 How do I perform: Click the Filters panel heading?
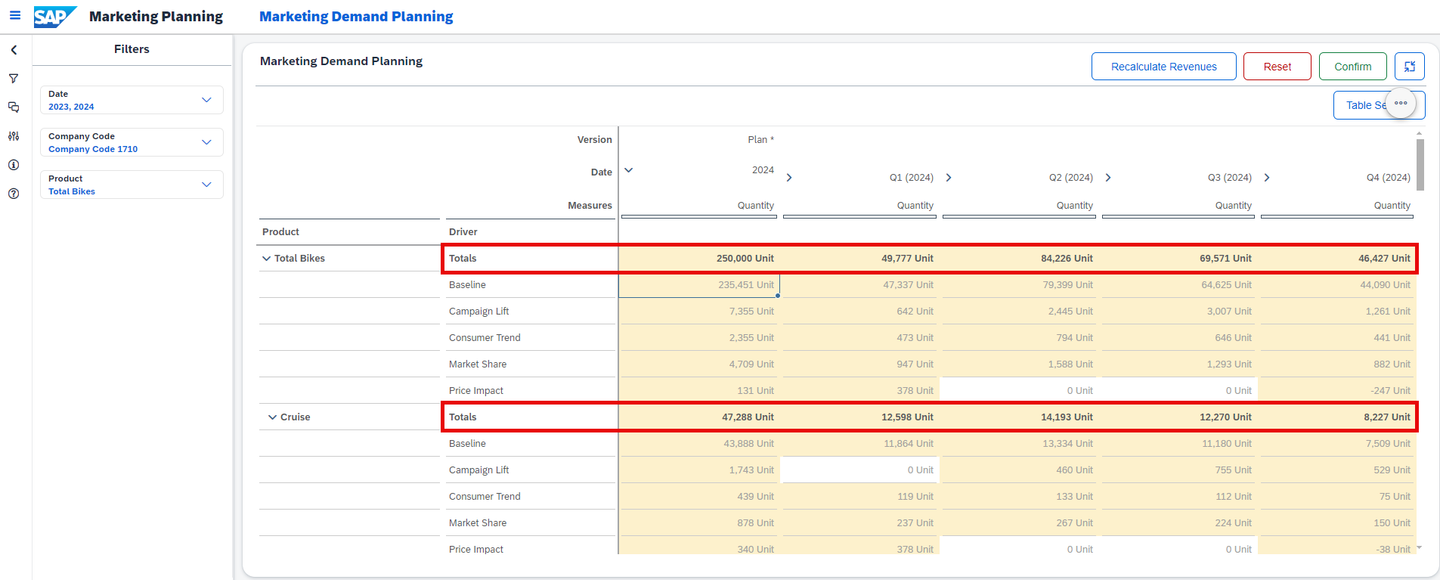(x=132, y=49)
